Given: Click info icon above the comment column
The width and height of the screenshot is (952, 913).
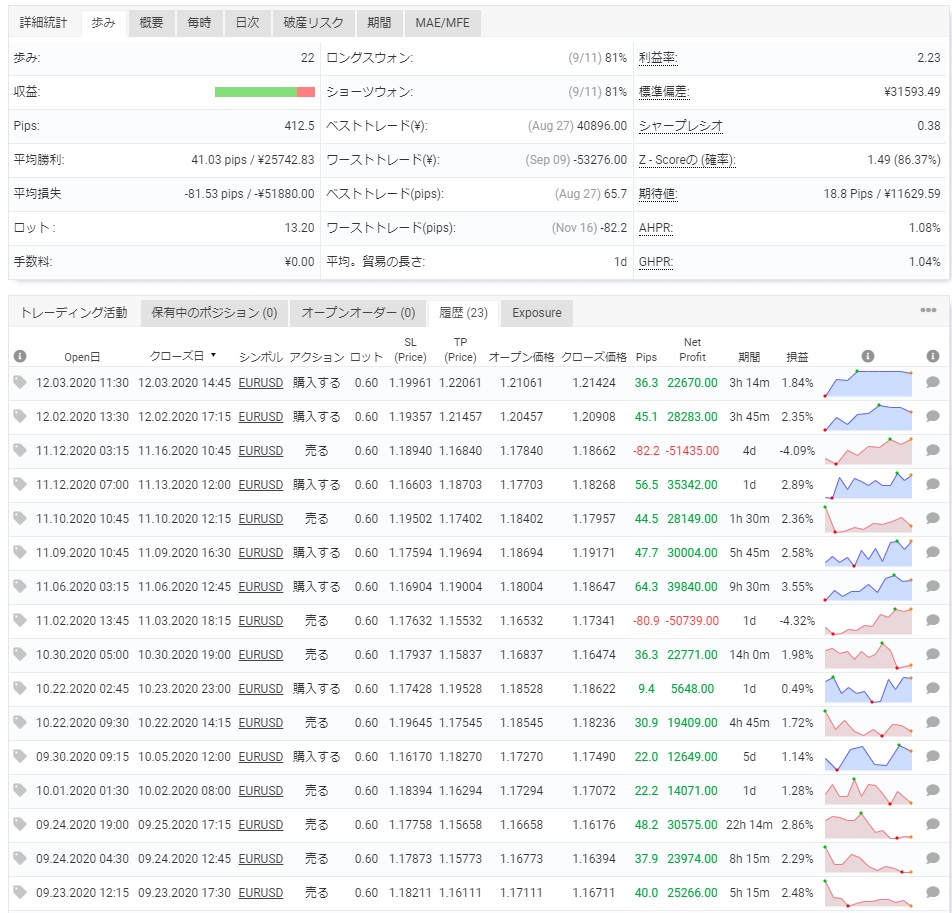Looking at the screenshot, I should click(x=933, y=356).
